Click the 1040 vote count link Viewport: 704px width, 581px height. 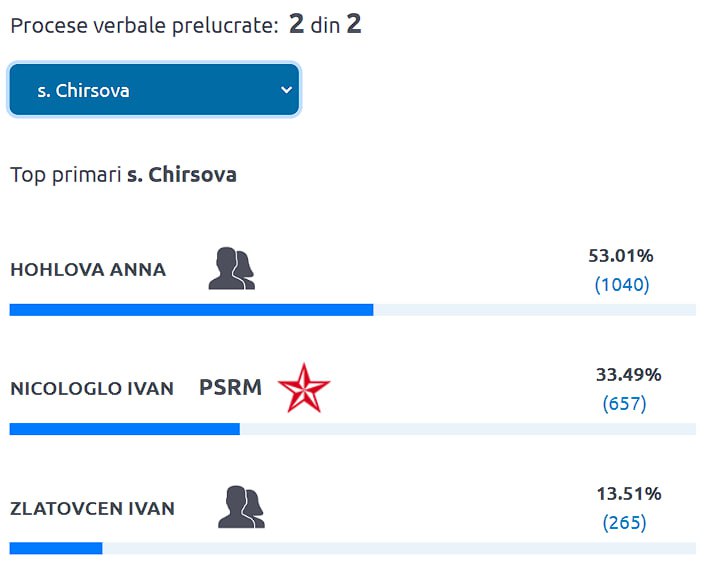coord(622,285)
